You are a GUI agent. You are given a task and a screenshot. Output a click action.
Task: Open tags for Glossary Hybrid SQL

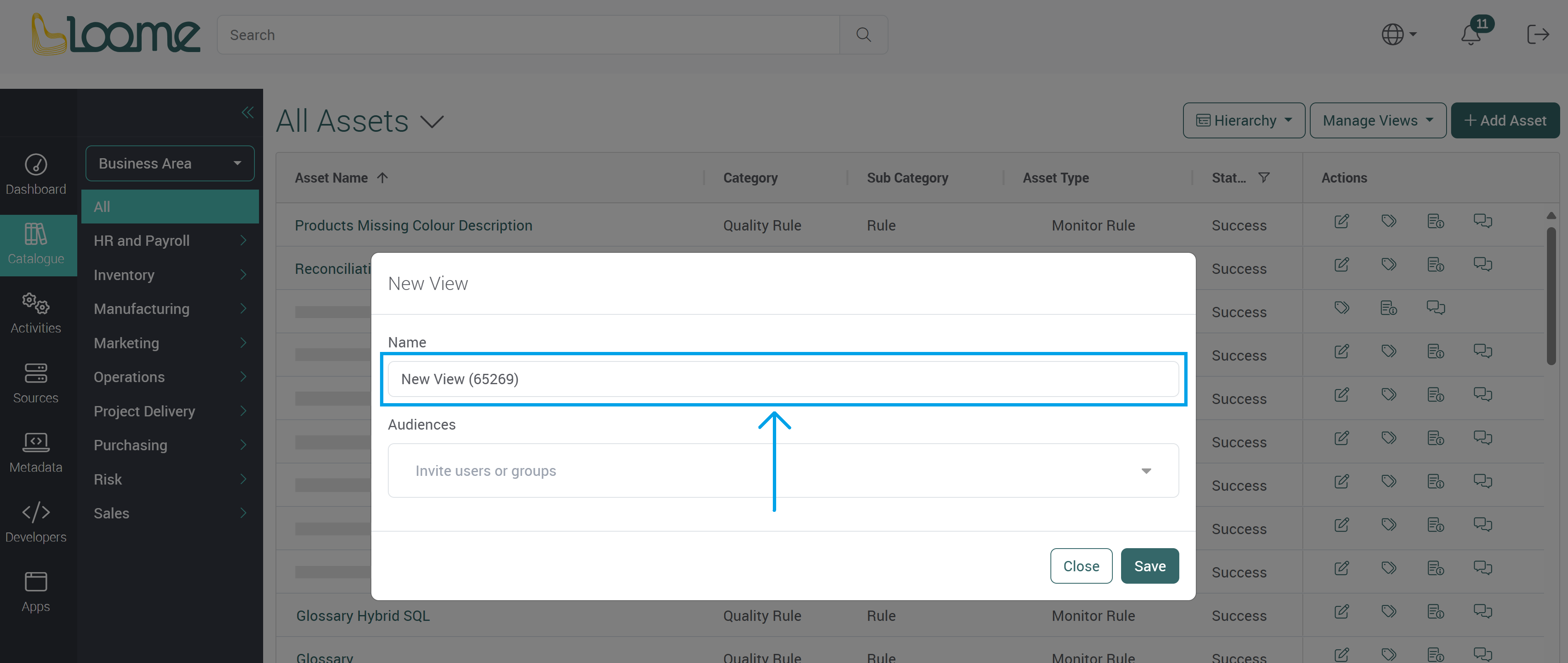point(1389,611)
